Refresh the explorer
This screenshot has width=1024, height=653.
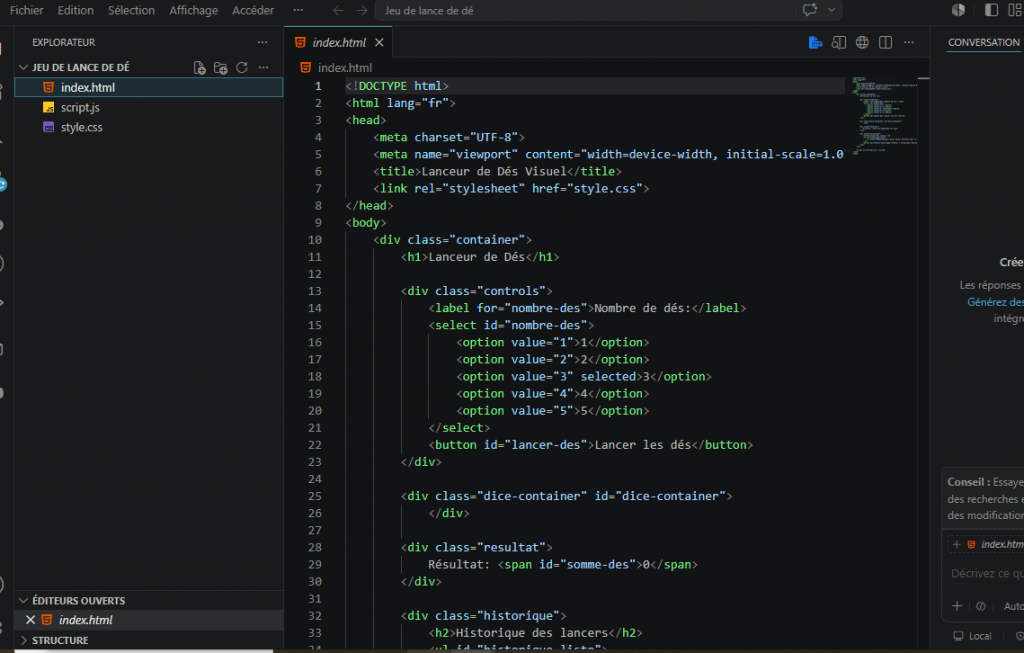242,68
